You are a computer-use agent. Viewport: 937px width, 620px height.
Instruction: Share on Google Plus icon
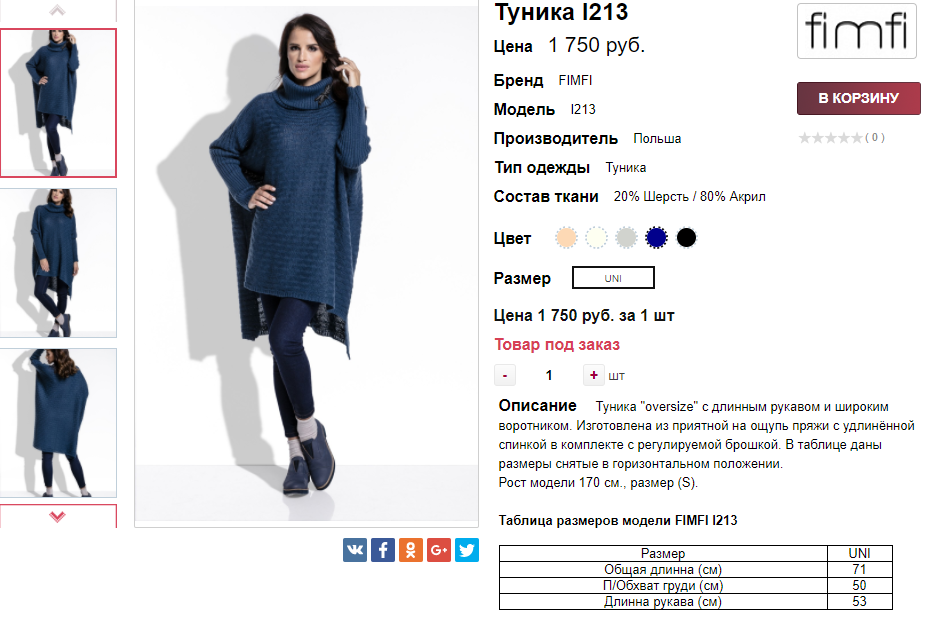pyautogui.click(x=439, y=550)
